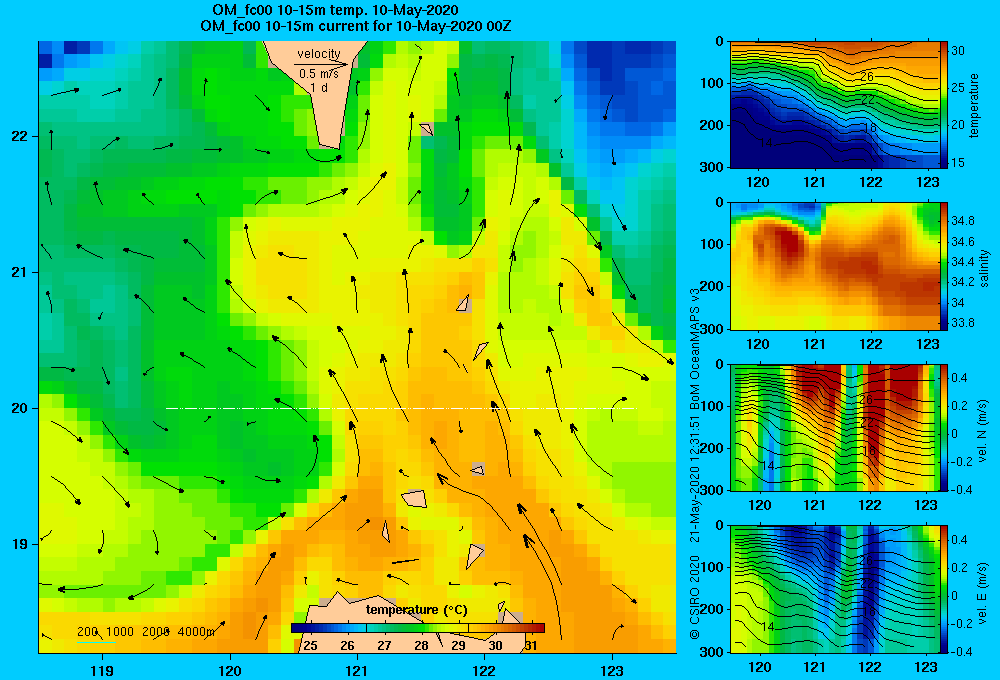The width and height of the screenshot is (1000, 680).
Task: Click the '200 1000 2000 4000m' depth legend
Action: pyautogui.click(x=146, y=632)
